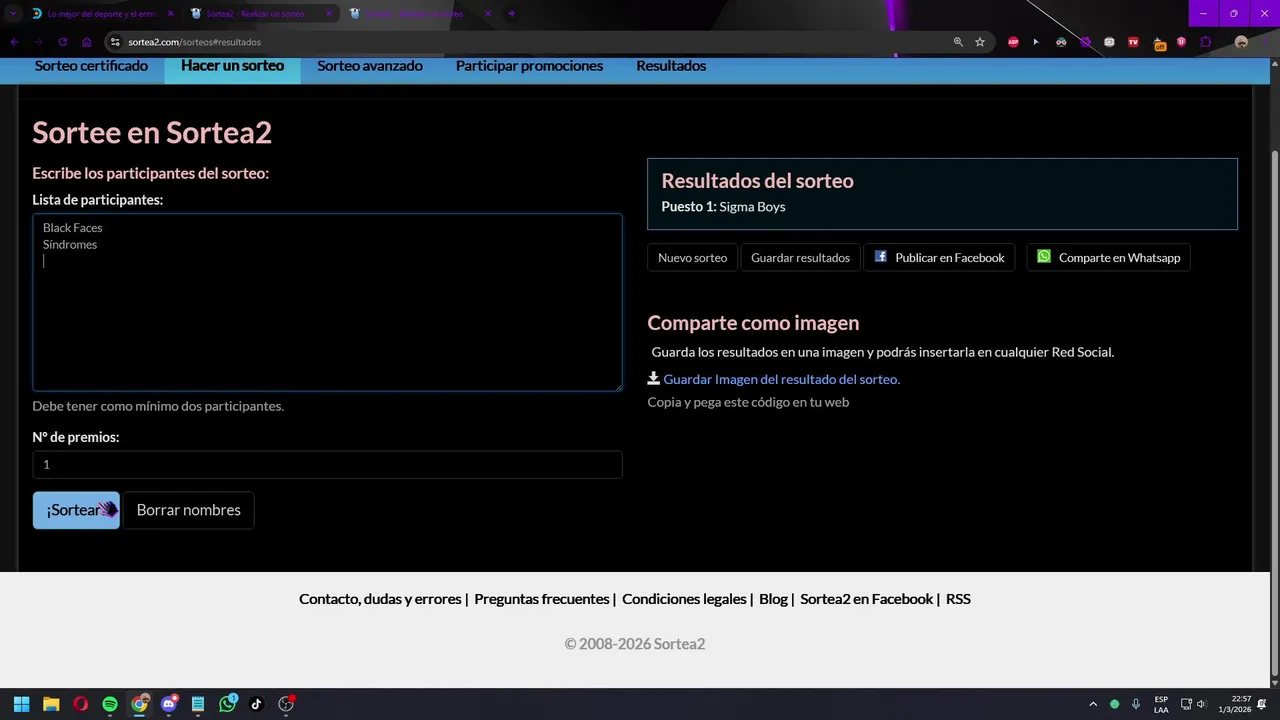The width and height of the screenshot is (1280, 720).
Task: Open the purple gear extension icon
Action: click(1085, 42)
